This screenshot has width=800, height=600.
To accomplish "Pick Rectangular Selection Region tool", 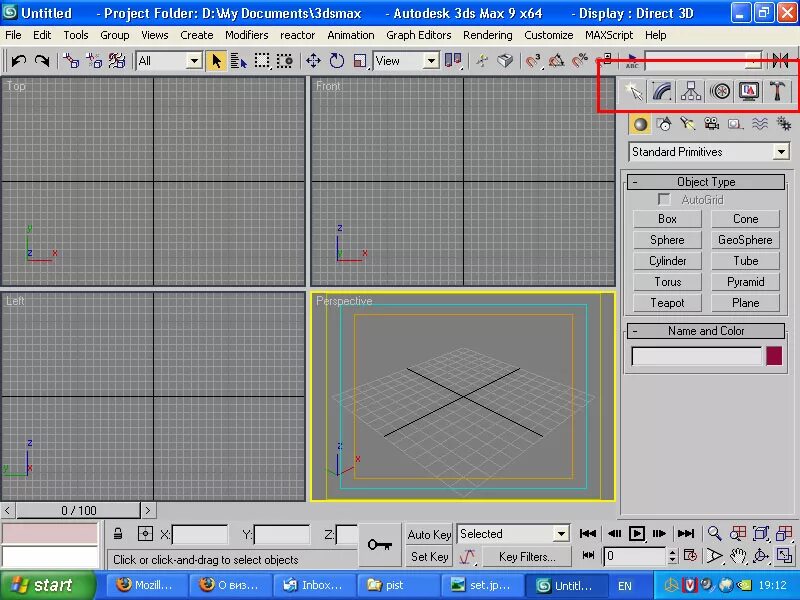I will tap(262, 61).
